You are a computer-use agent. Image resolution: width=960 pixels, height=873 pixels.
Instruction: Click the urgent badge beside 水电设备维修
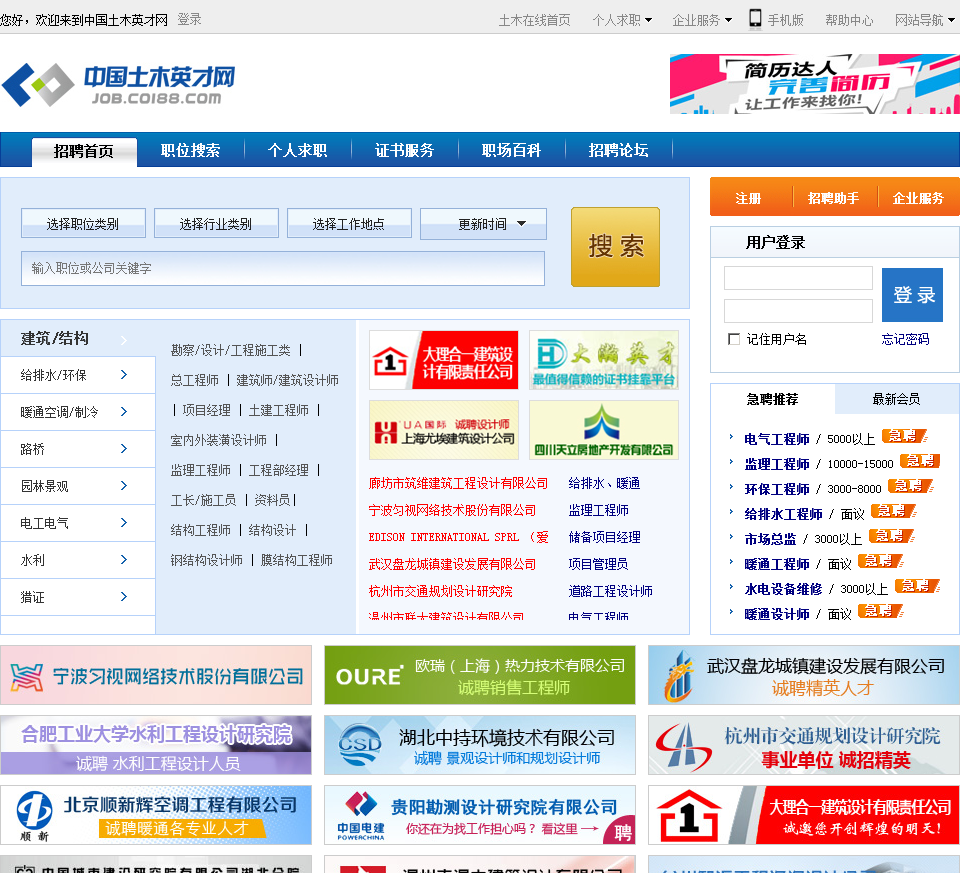917,586
